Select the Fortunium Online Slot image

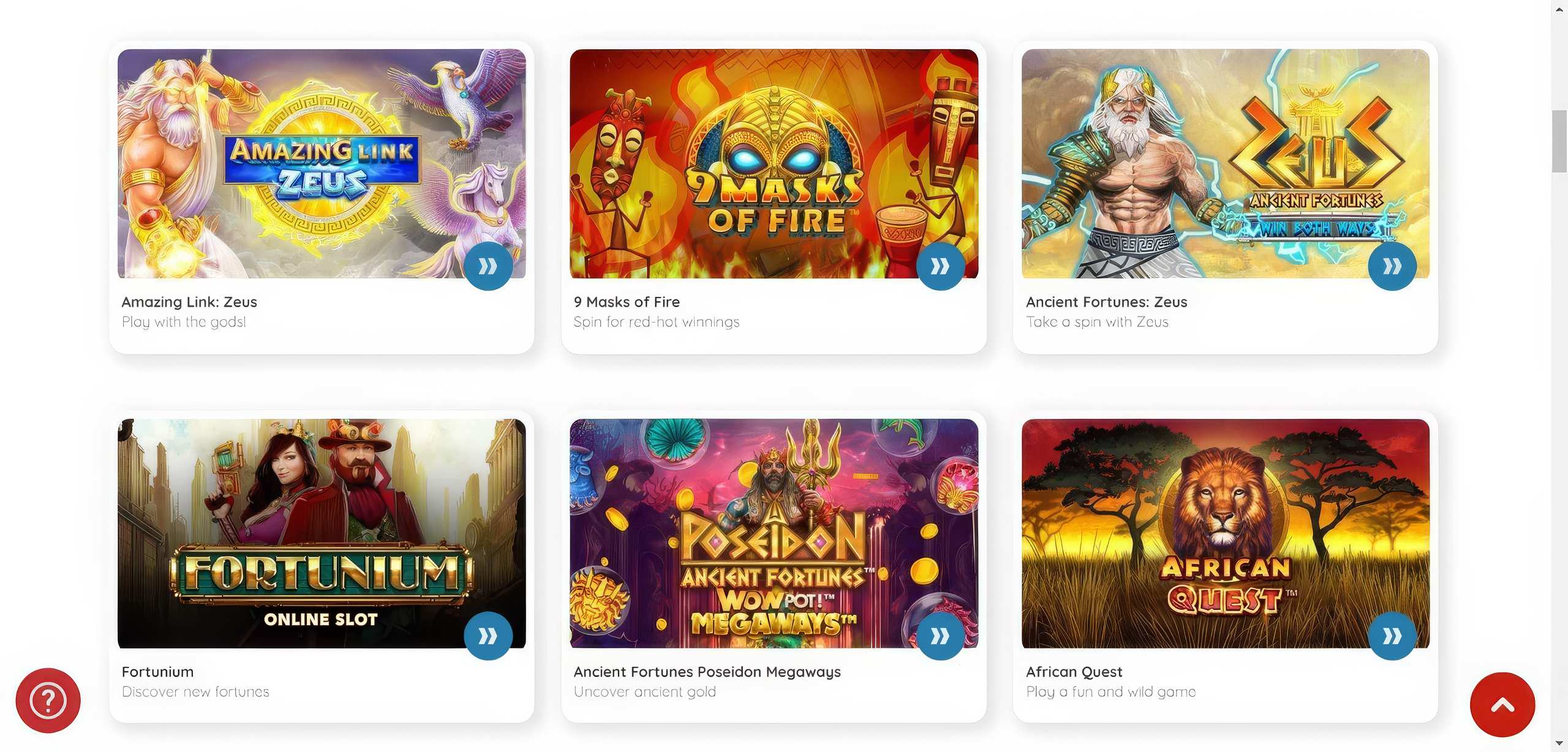(322, 533)
